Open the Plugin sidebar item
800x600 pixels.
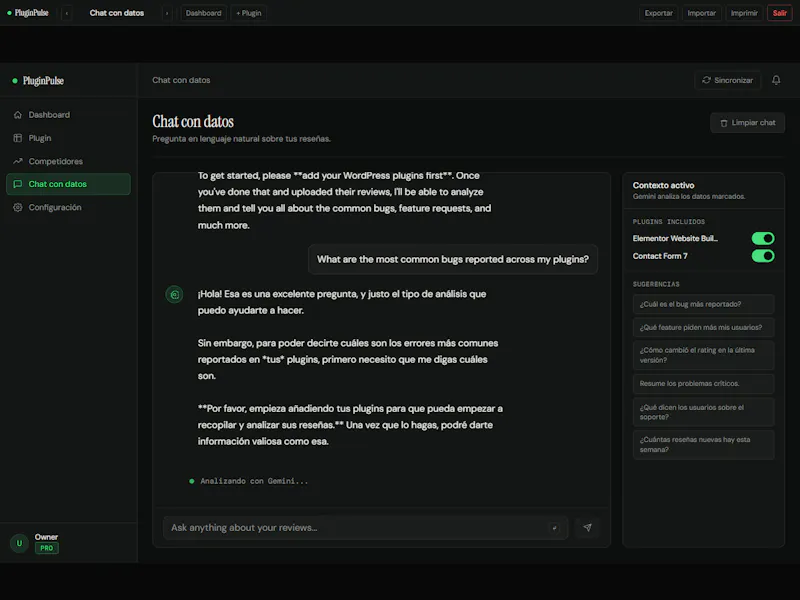(x=68, y=138)
